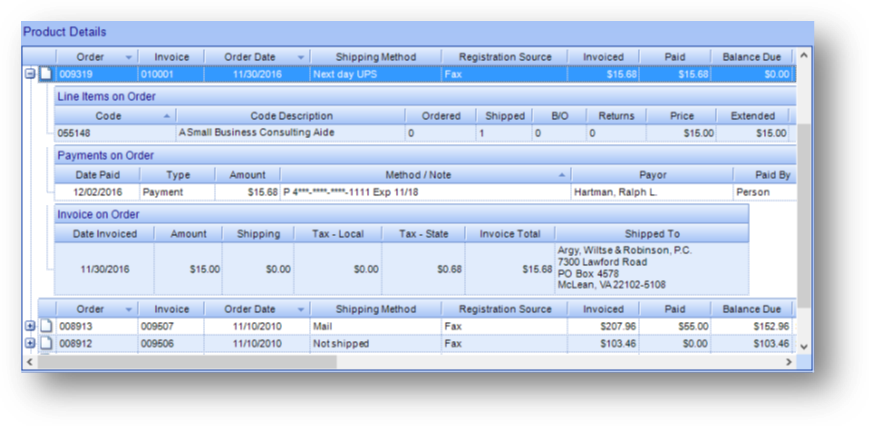Click invoice date 11/30/2016 in Invoice section
This screenshot has width=869, height=426.
[105, 269]
